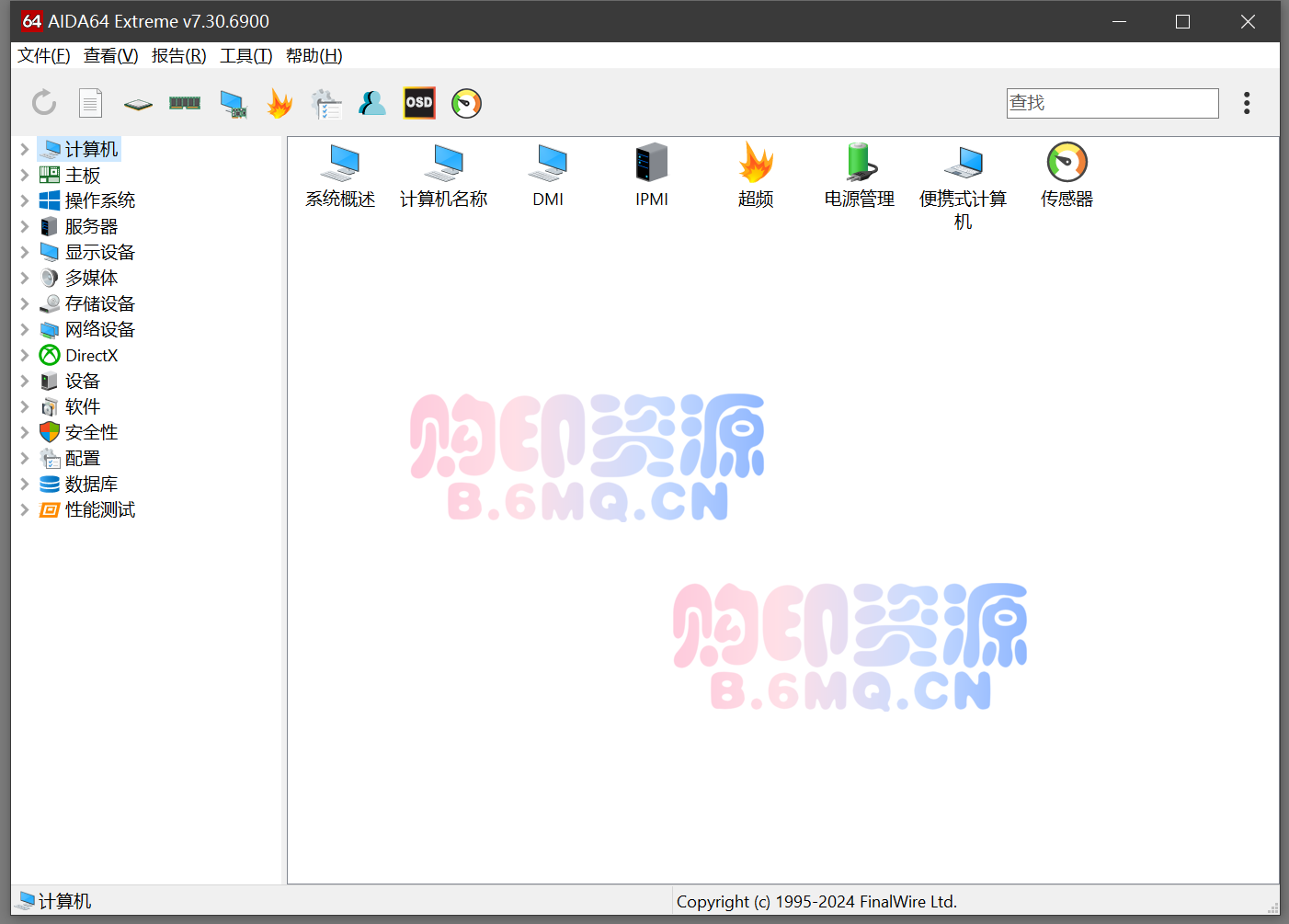The width and height of the screenshot is (1289, 924).
Task: Open the 计算机名称 icon in main pane
Action: (x=444, y=176)
